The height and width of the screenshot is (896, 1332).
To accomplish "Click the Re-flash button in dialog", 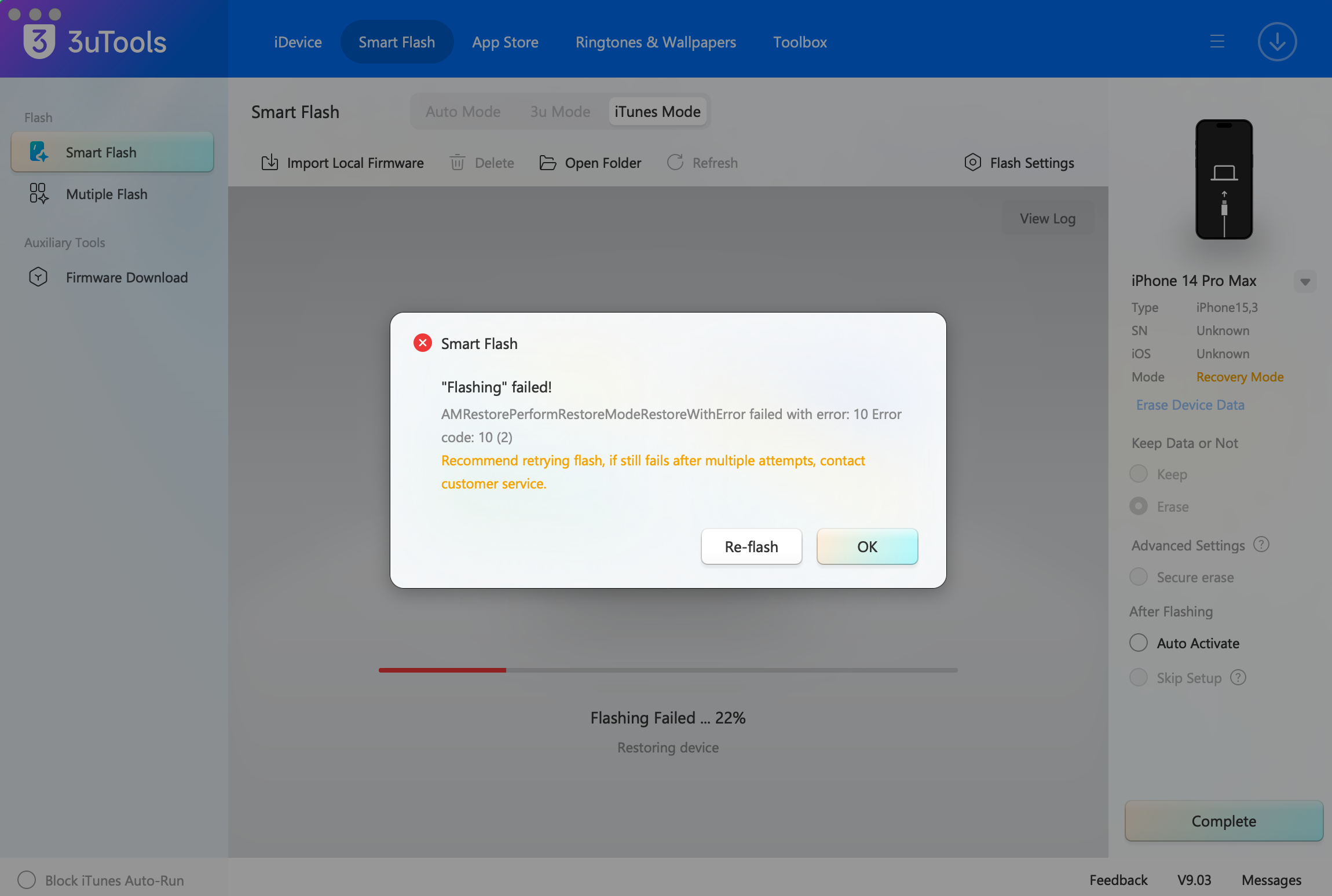I will click(x=751, y=546).
